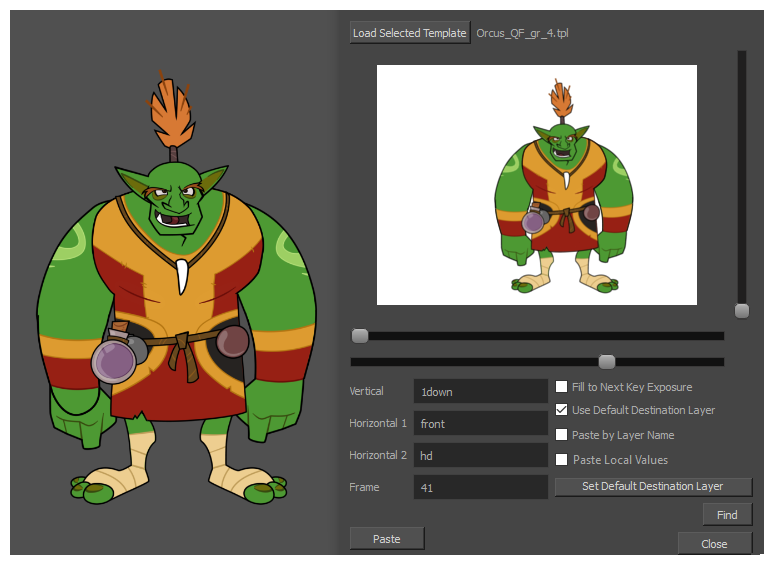This screenshot has height=573, width=774.
Task: Select the small template preview thumbnail
Action: coord(536,185)
